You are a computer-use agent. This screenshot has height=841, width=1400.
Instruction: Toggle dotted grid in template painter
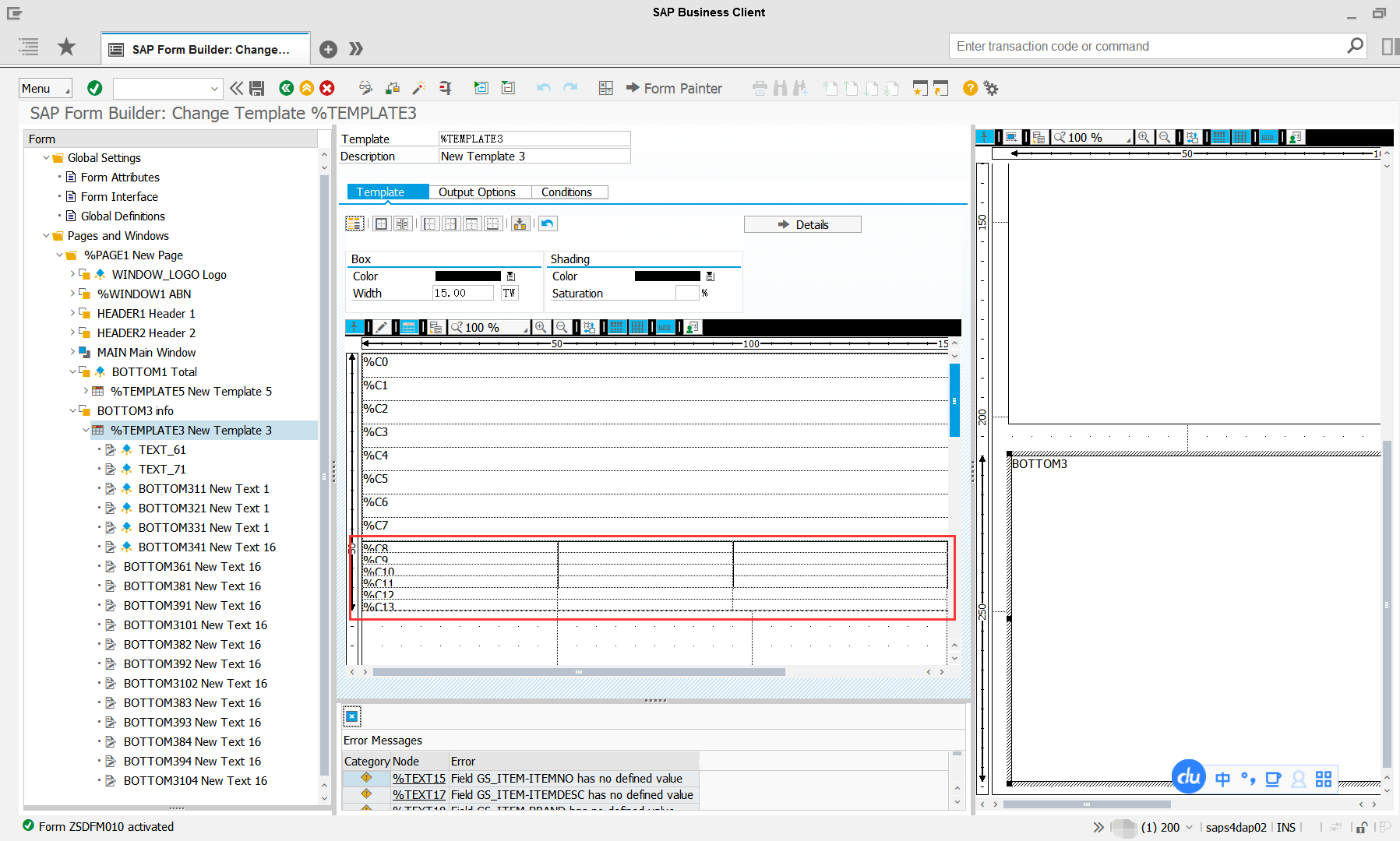point(617,327)
